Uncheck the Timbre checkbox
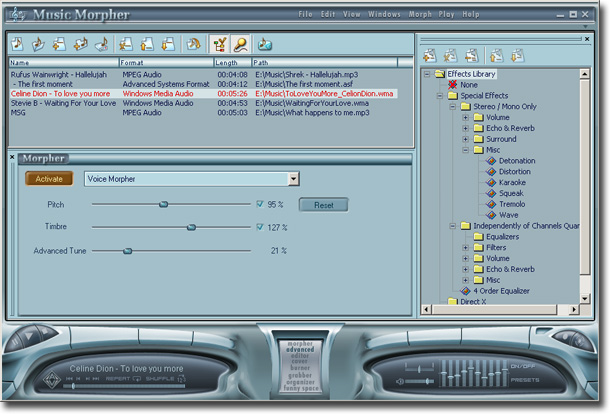610x414 pixels. (260, 227)
